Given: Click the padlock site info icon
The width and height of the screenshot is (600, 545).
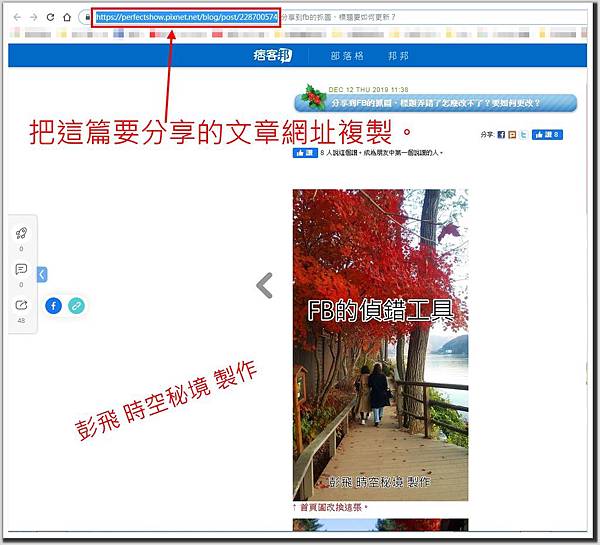Looking at the screenshot, I should pos(87,17).
